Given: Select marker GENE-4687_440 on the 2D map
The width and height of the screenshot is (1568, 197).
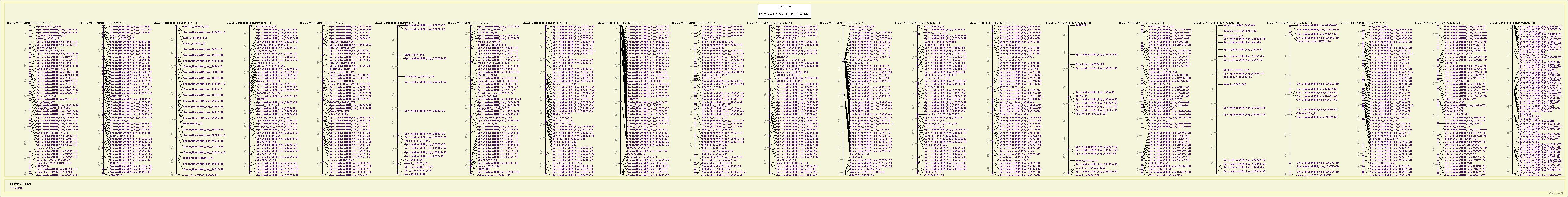Looking at the screenshot, I should click(414, 54).
